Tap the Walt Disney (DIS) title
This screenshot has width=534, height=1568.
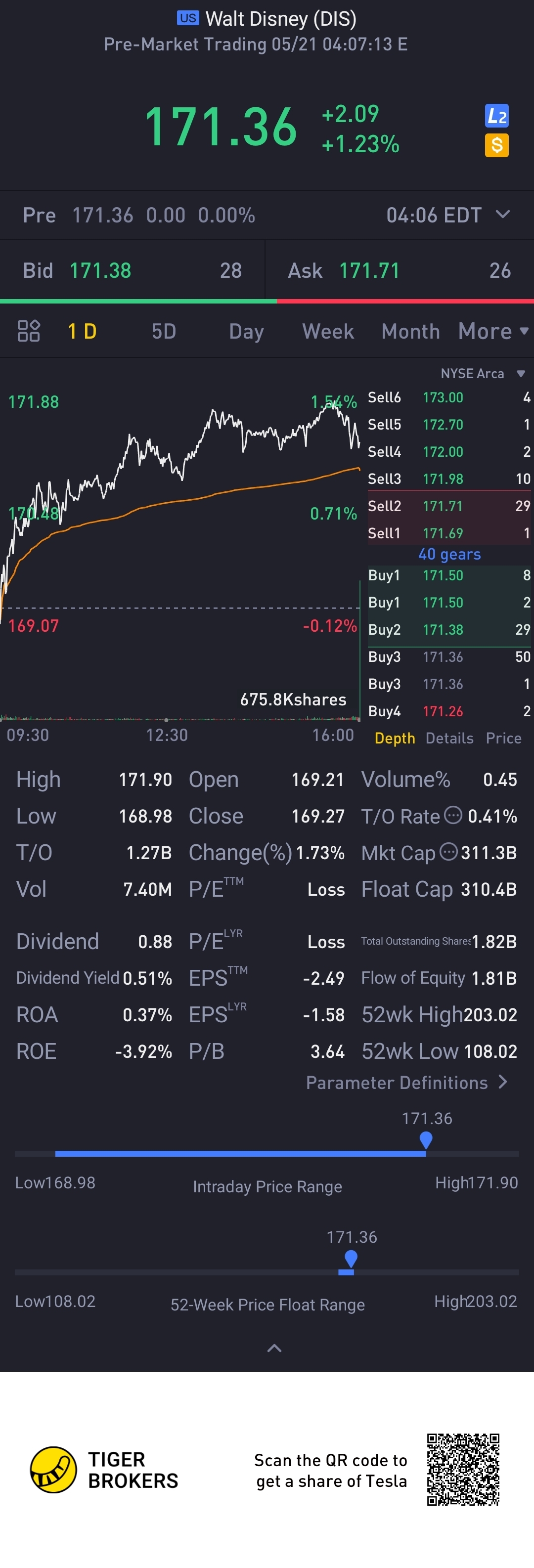coord(281,19)
